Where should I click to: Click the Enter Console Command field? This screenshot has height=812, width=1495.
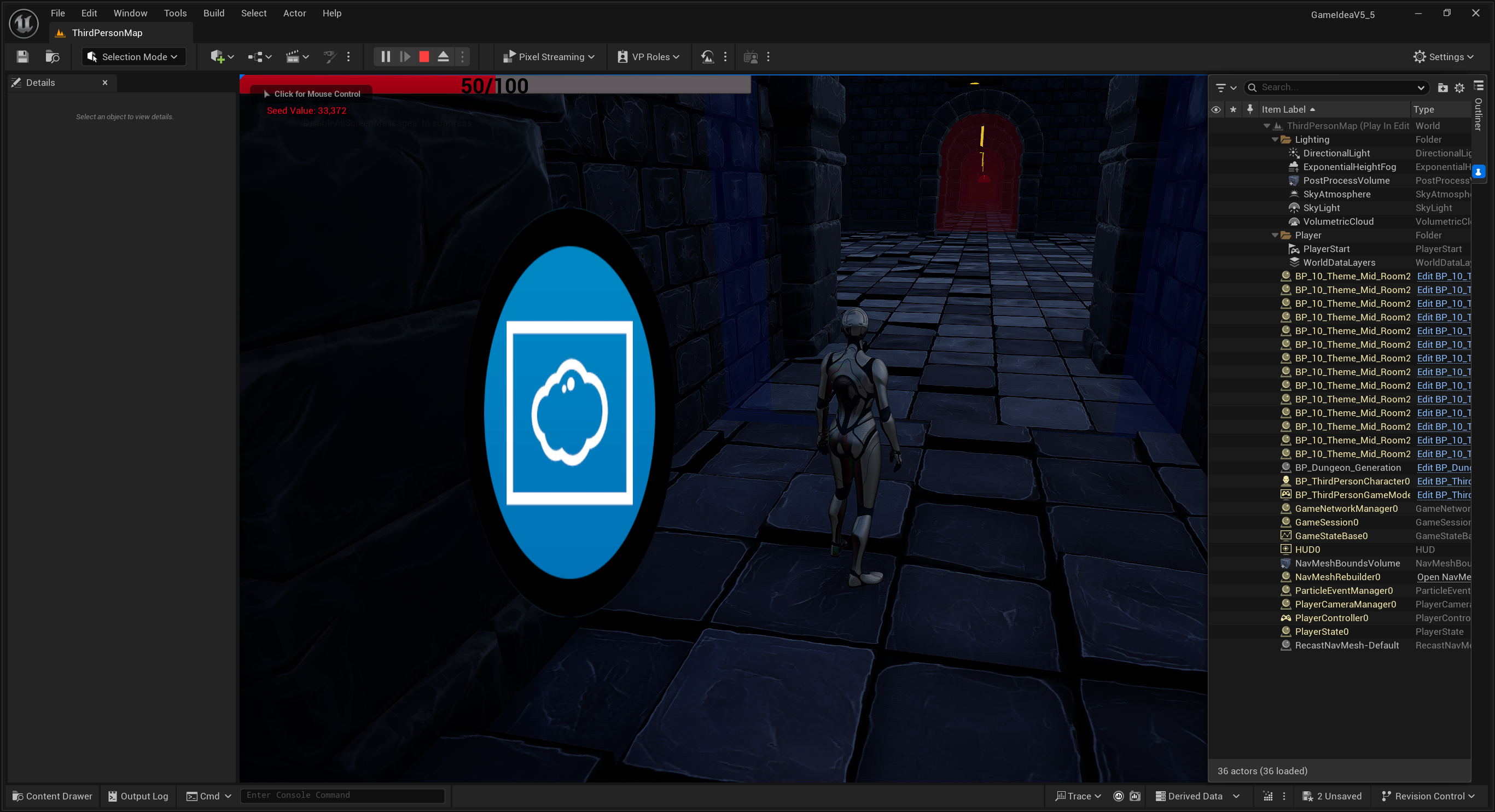(x=342, y=796)
